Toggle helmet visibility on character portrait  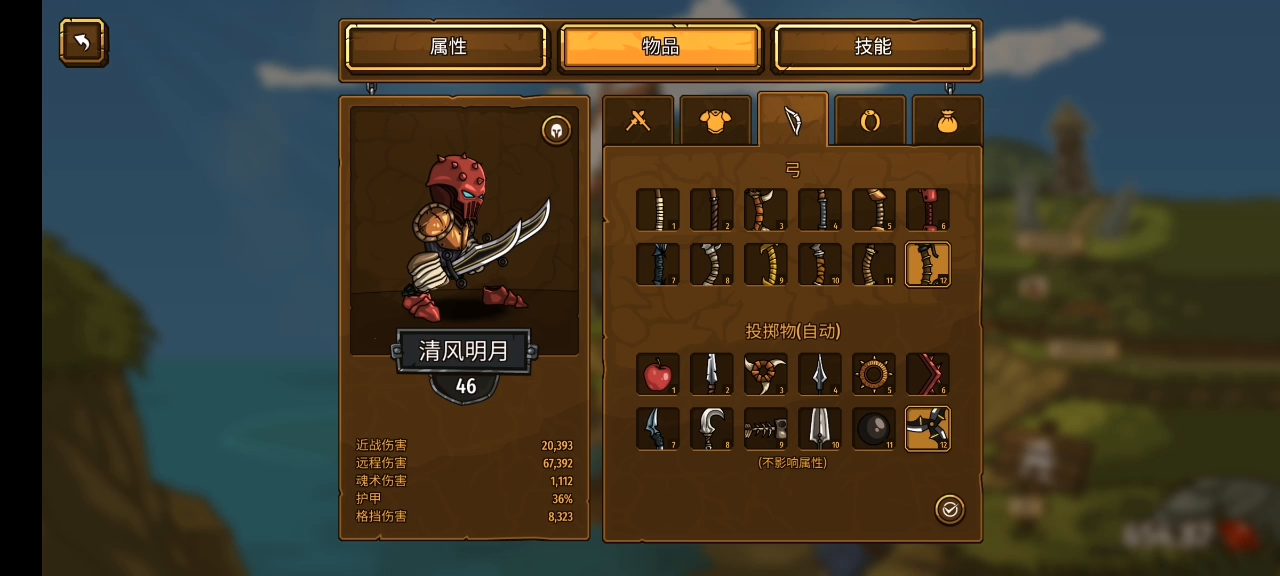click(556, 130)
